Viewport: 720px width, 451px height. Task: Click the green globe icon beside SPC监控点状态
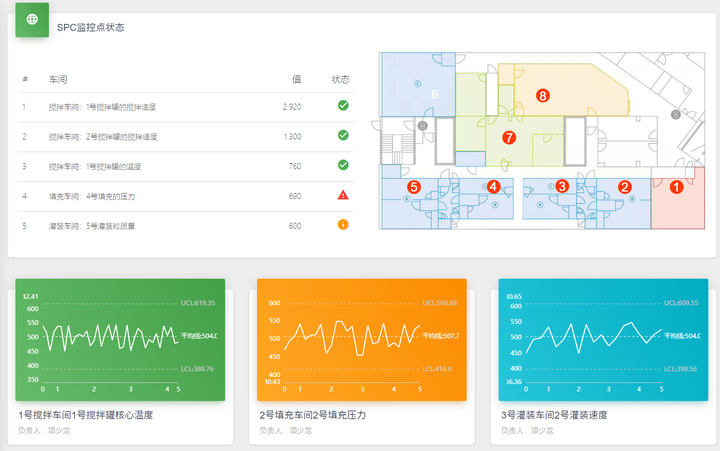coord(32,19)
